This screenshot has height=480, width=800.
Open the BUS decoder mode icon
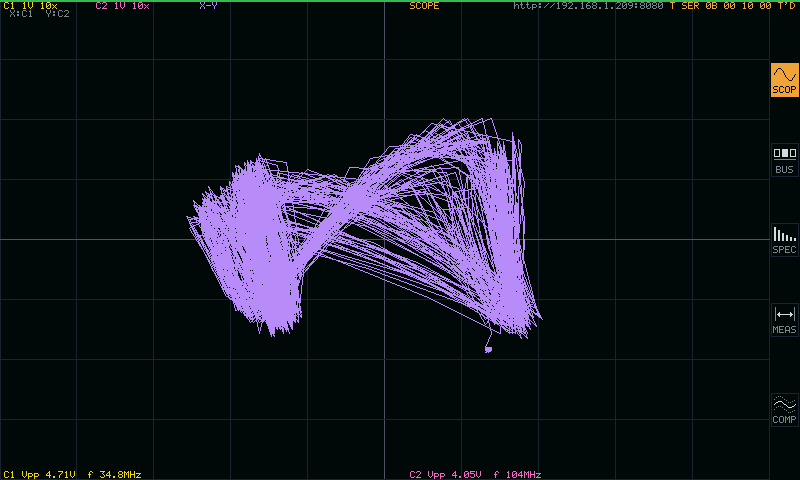pyautogui.click(x=784, y=160)
